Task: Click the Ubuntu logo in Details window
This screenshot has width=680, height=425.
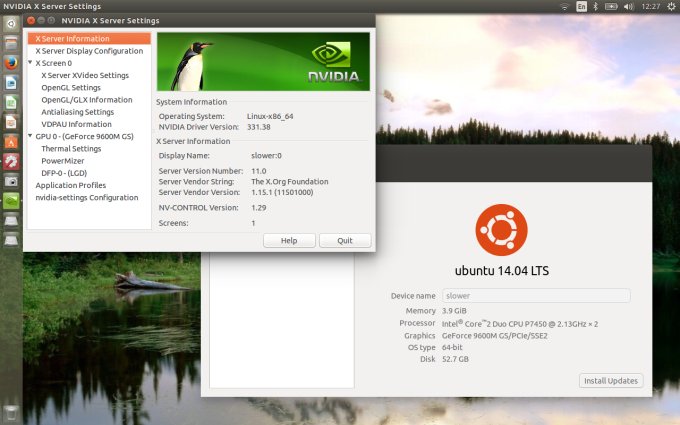Action: tap(501, 230)
